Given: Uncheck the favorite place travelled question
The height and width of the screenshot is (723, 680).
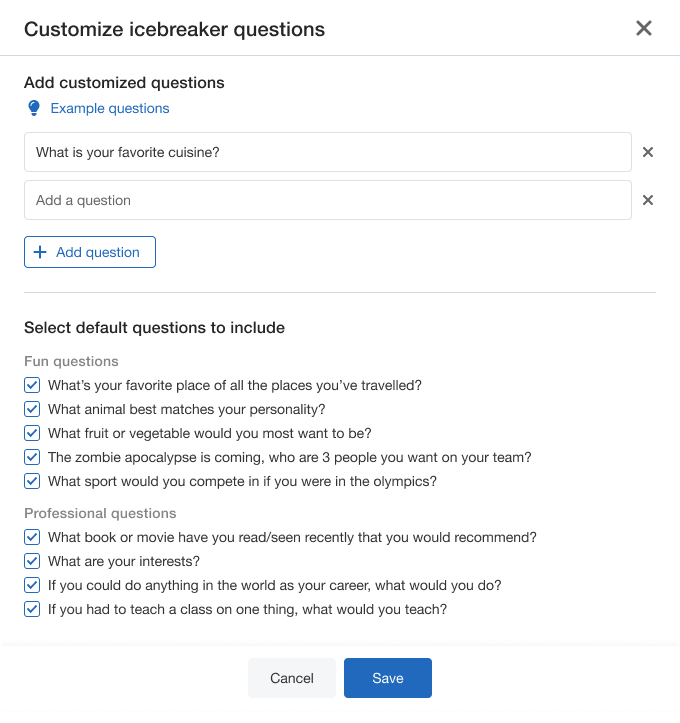Looking at the screenshot, I should 32,385.
